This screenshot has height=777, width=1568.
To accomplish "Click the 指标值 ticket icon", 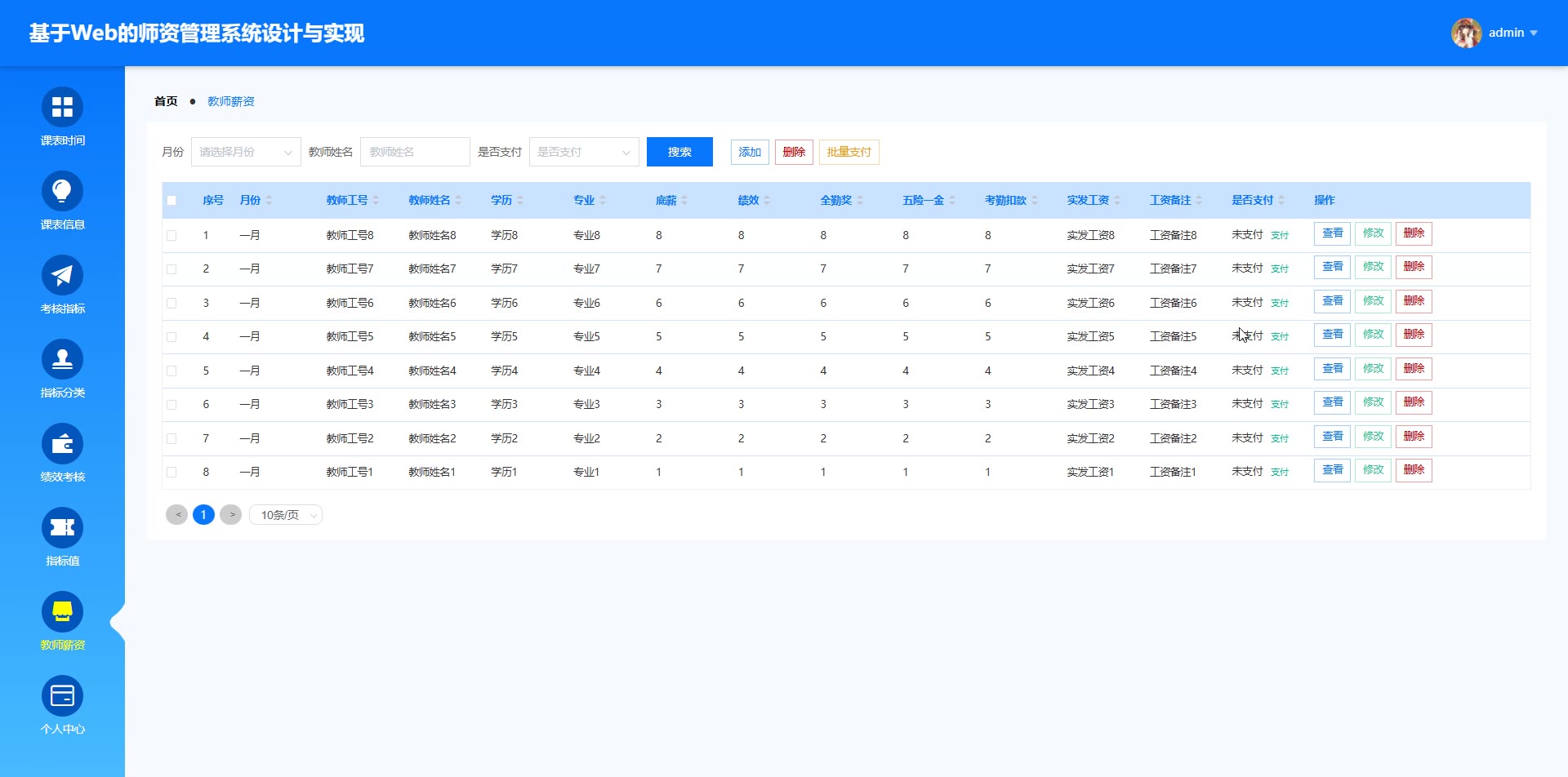I will (62, 528).
